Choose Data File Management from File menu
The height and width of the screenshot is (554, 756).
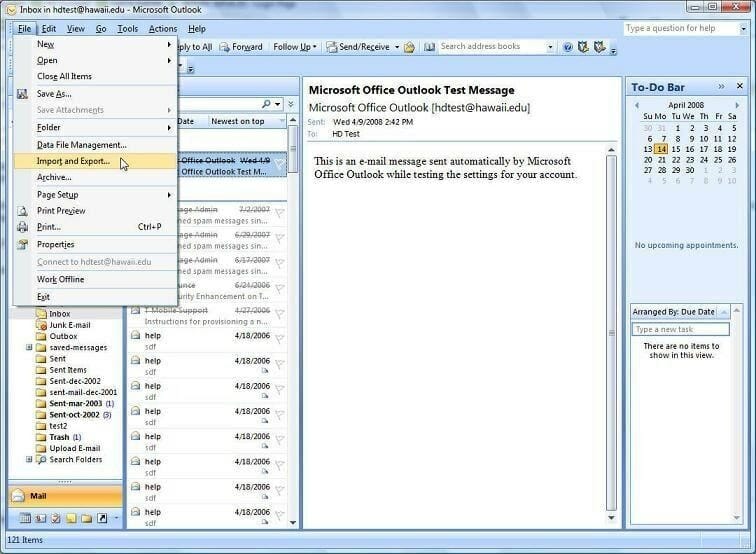95,145
